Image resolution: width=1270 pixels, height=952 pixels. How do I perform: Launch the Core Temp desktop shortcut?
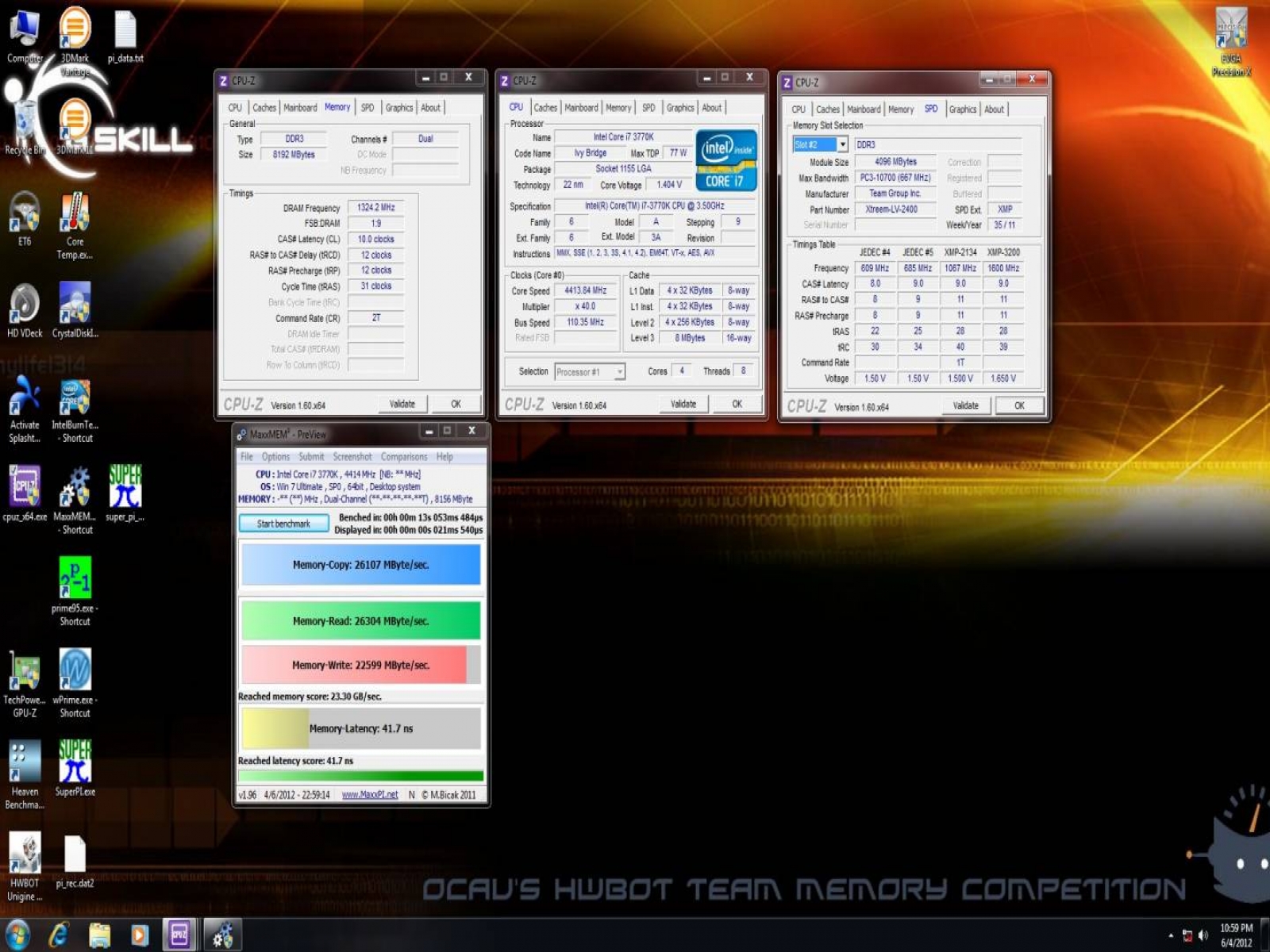tap(75, 225)
